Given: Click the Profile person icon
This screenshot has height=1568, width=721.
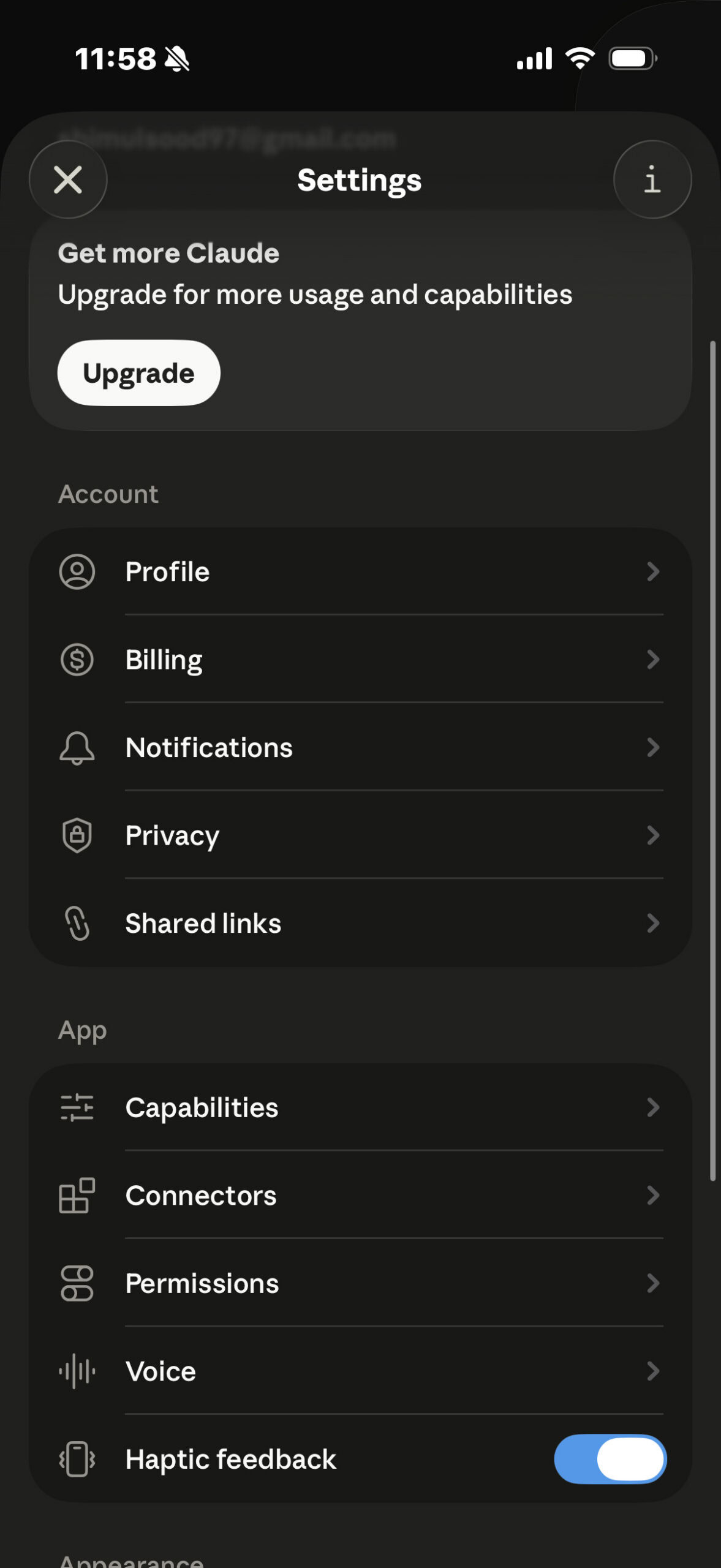Looking at the screenshot, I should click(77, 571).
